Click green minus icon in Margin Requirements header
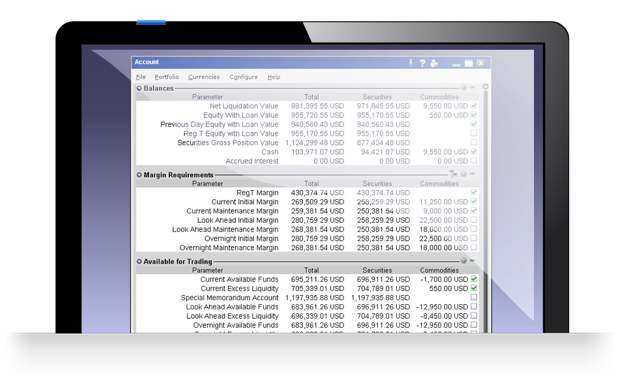The width and height of the screenshot is (617, 380). click(472, 173)
